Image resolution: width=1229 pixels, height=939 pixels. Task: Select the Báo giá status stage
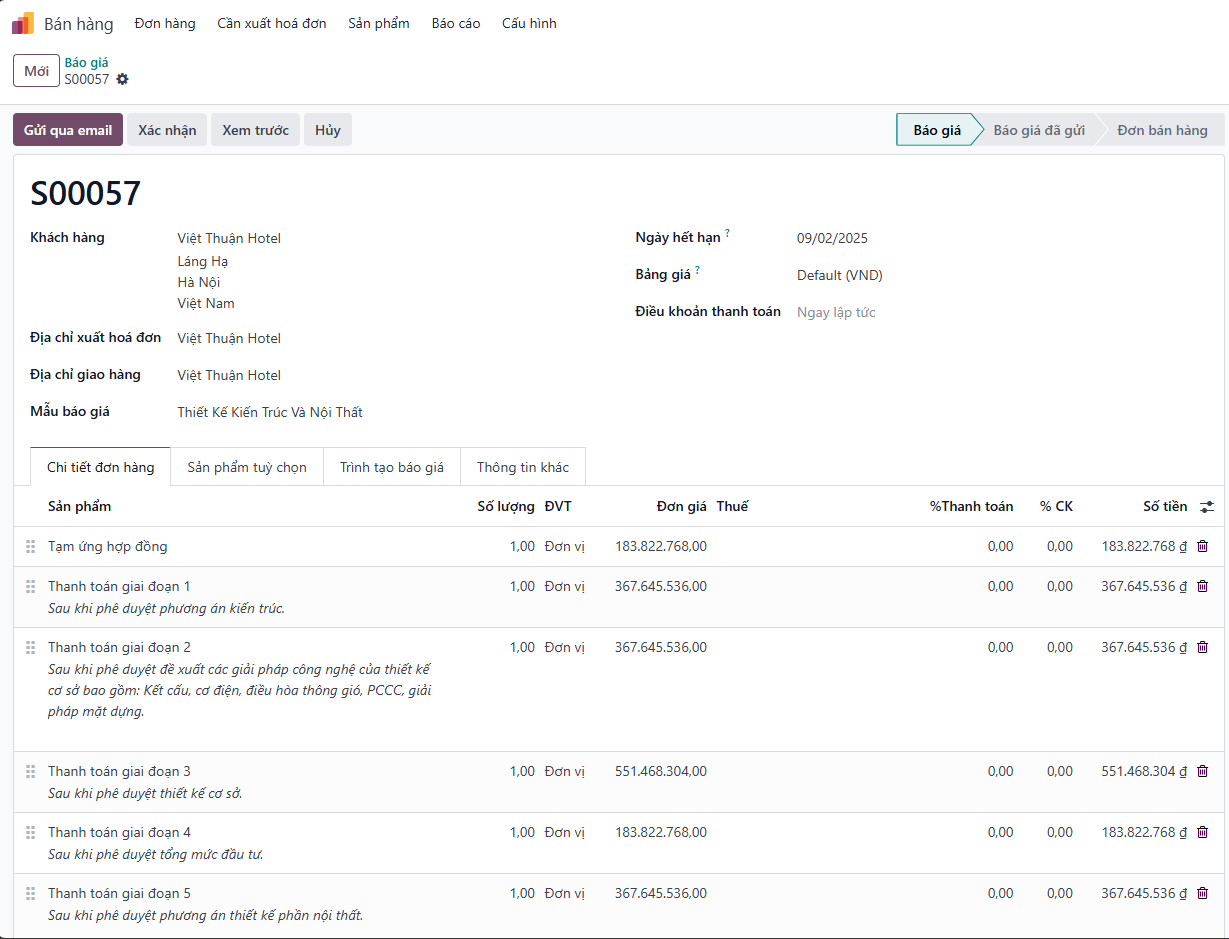click(936, 130)
